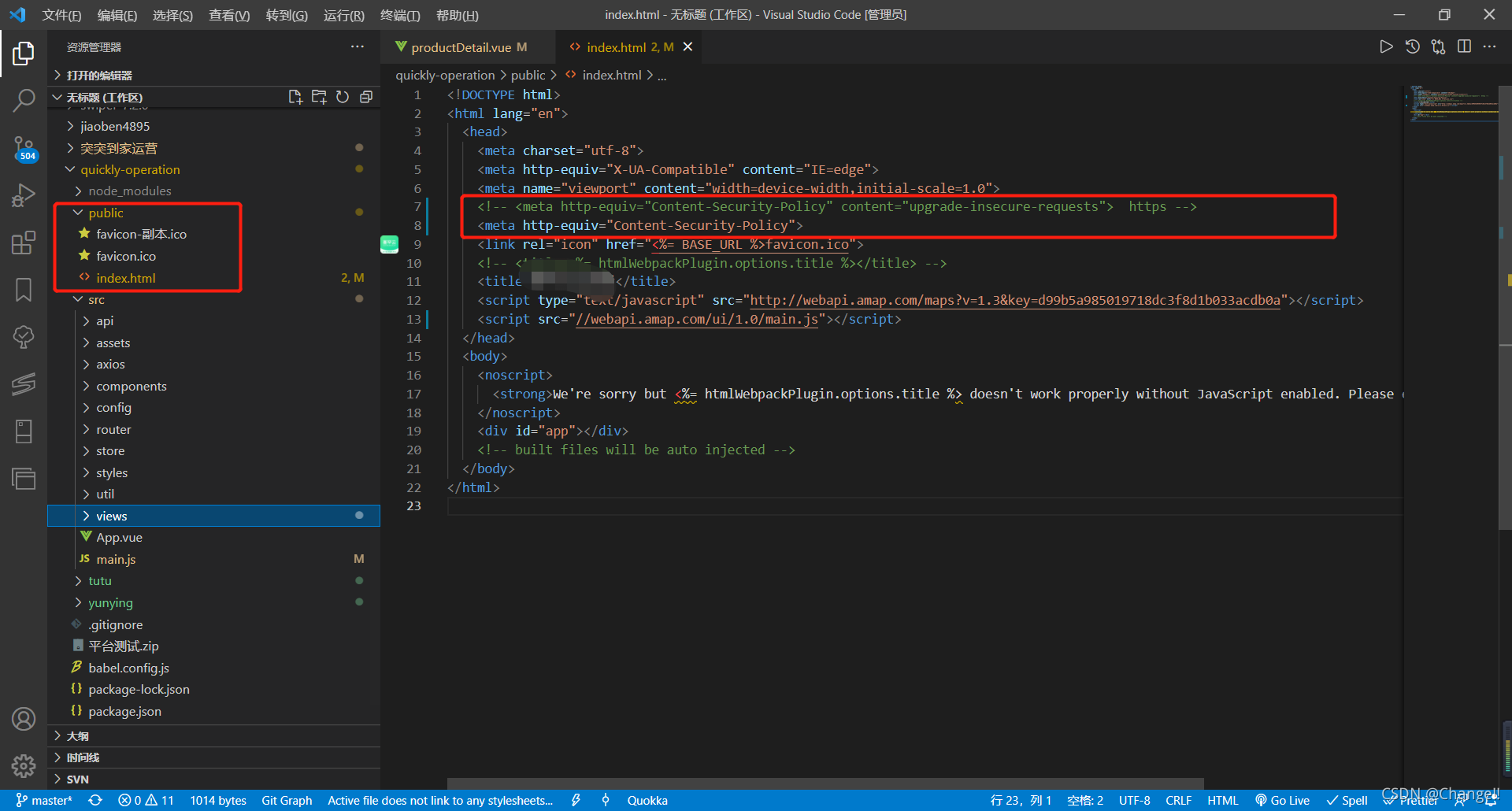Open errors and warnings count in status bar
1512x811 pixels.
point(146,800)
